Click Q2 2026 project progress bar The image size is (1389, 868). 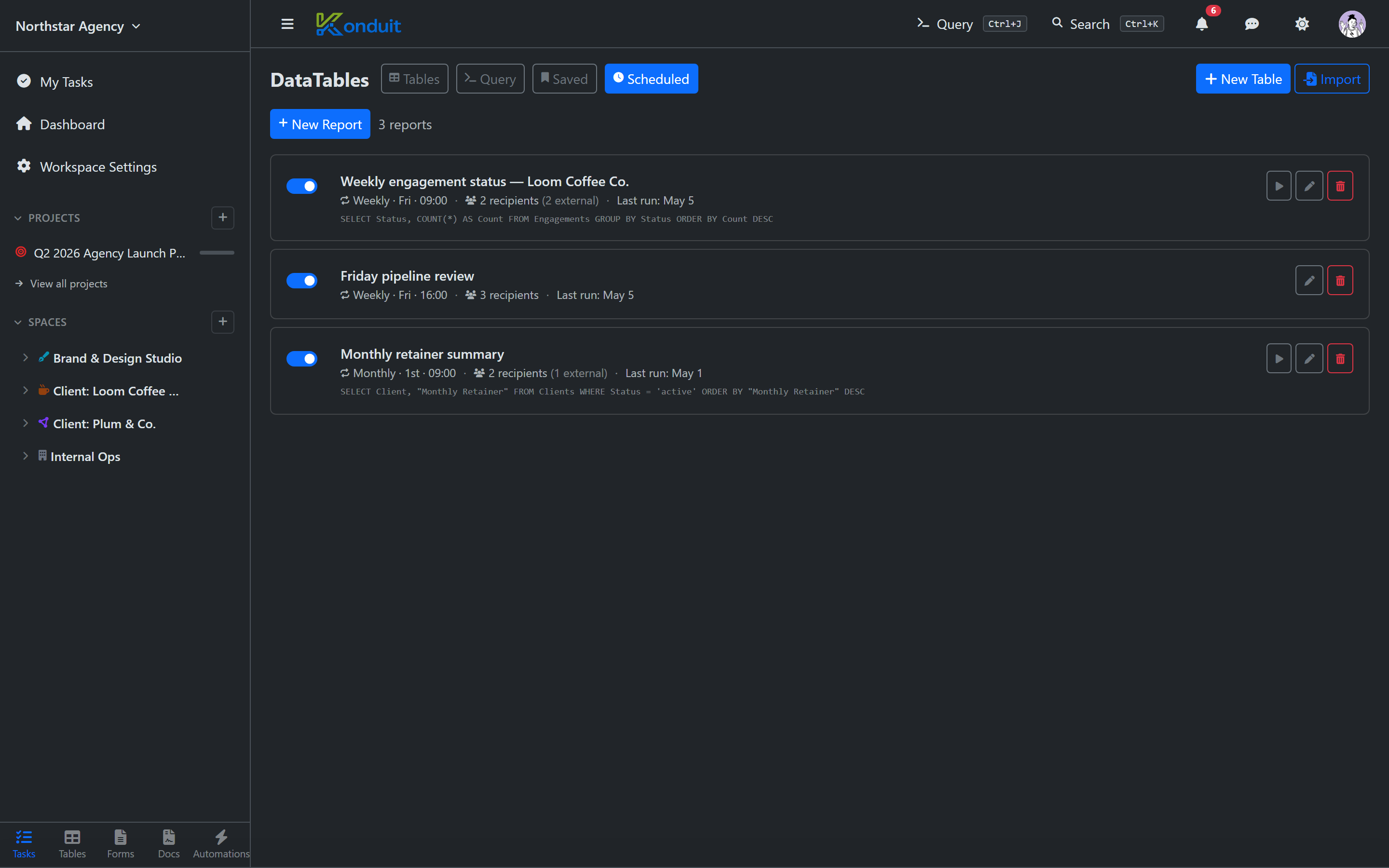[x=217, y=253]
